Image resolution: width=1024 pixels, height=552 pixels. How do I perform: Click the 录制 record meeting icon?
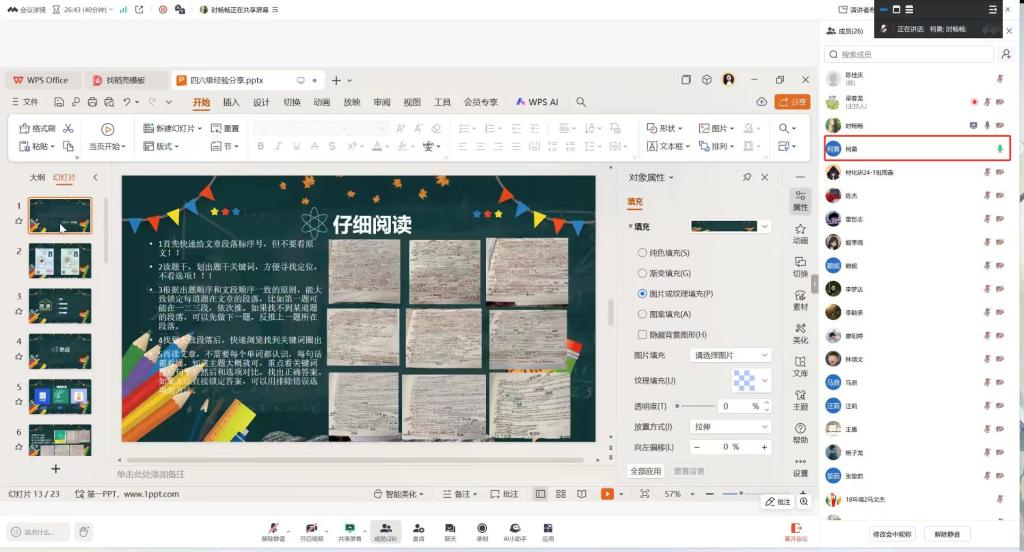[482, 530]
